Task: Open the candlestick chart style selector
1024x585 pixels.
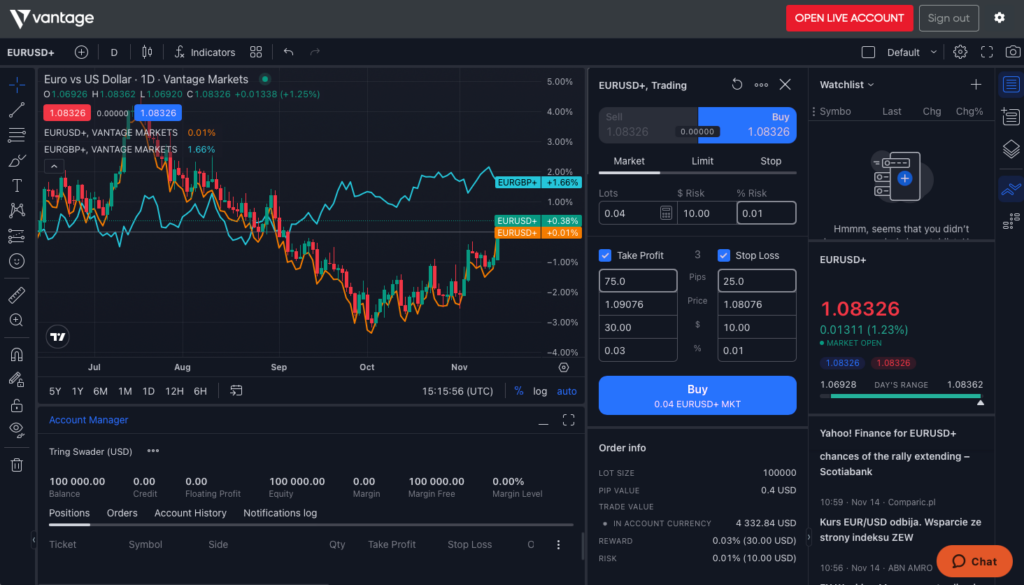Action: tap(147, 52)
